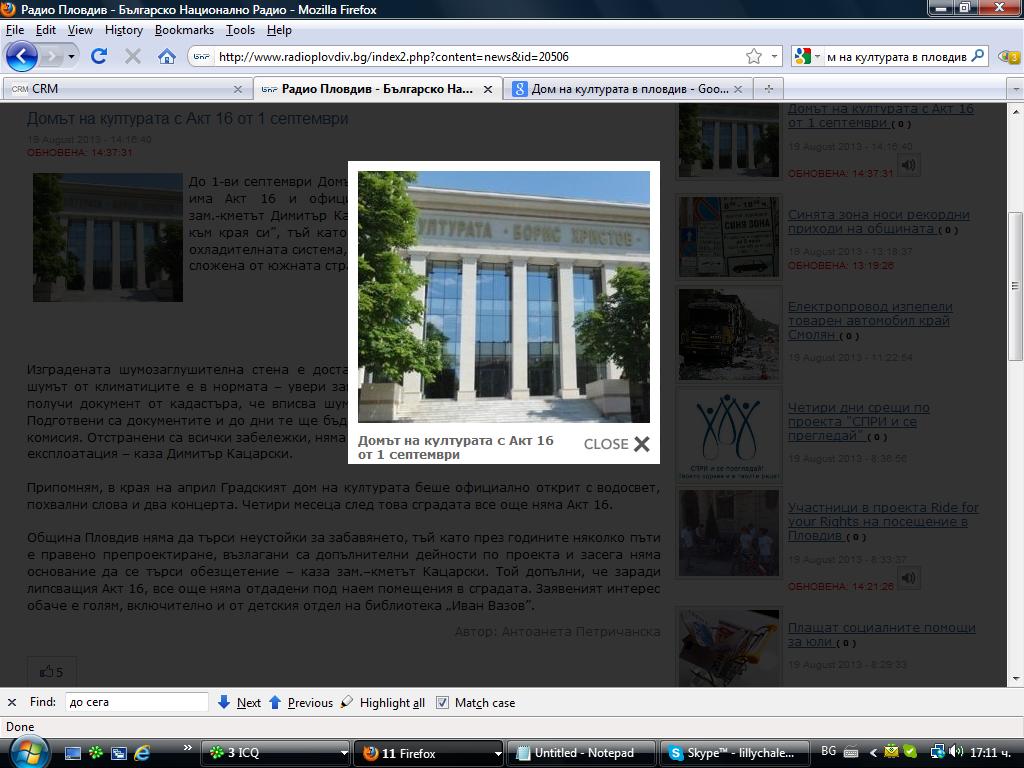Screen dimensions: 1024x768
Task: Close the image lightbox with CLOSE X
Action: tap(616, 444)
